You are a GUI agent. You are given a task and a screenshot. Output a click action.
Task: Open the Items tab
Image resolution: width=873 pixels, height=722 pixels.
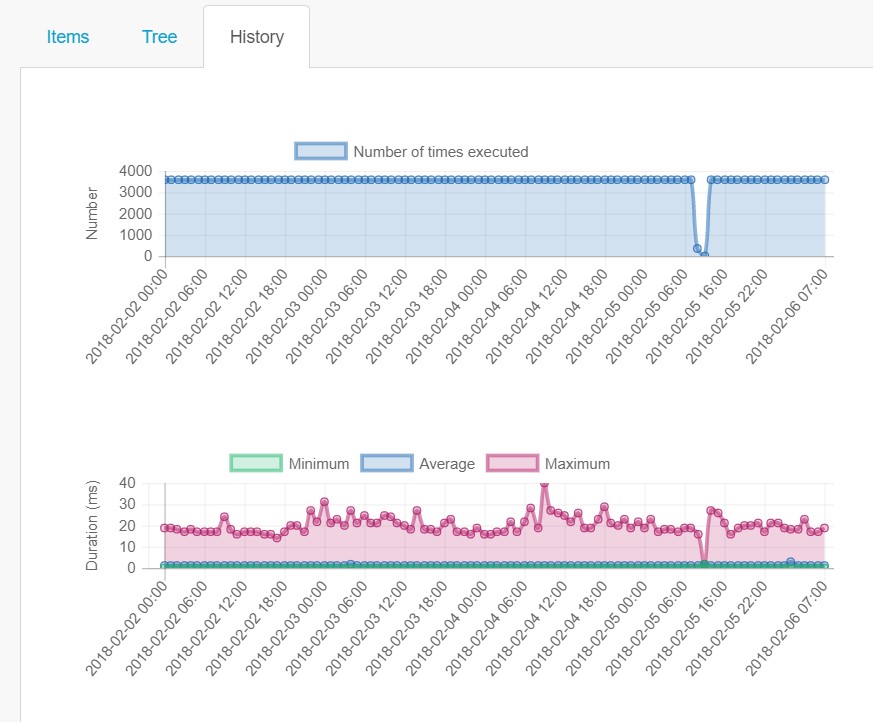67,37
